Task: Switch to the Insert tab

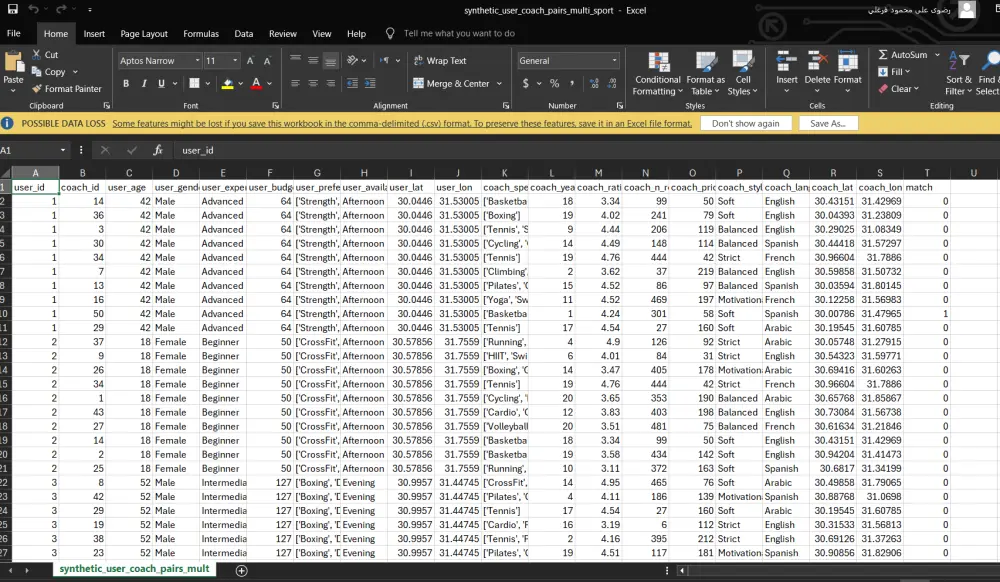Action: coord(94,34)
